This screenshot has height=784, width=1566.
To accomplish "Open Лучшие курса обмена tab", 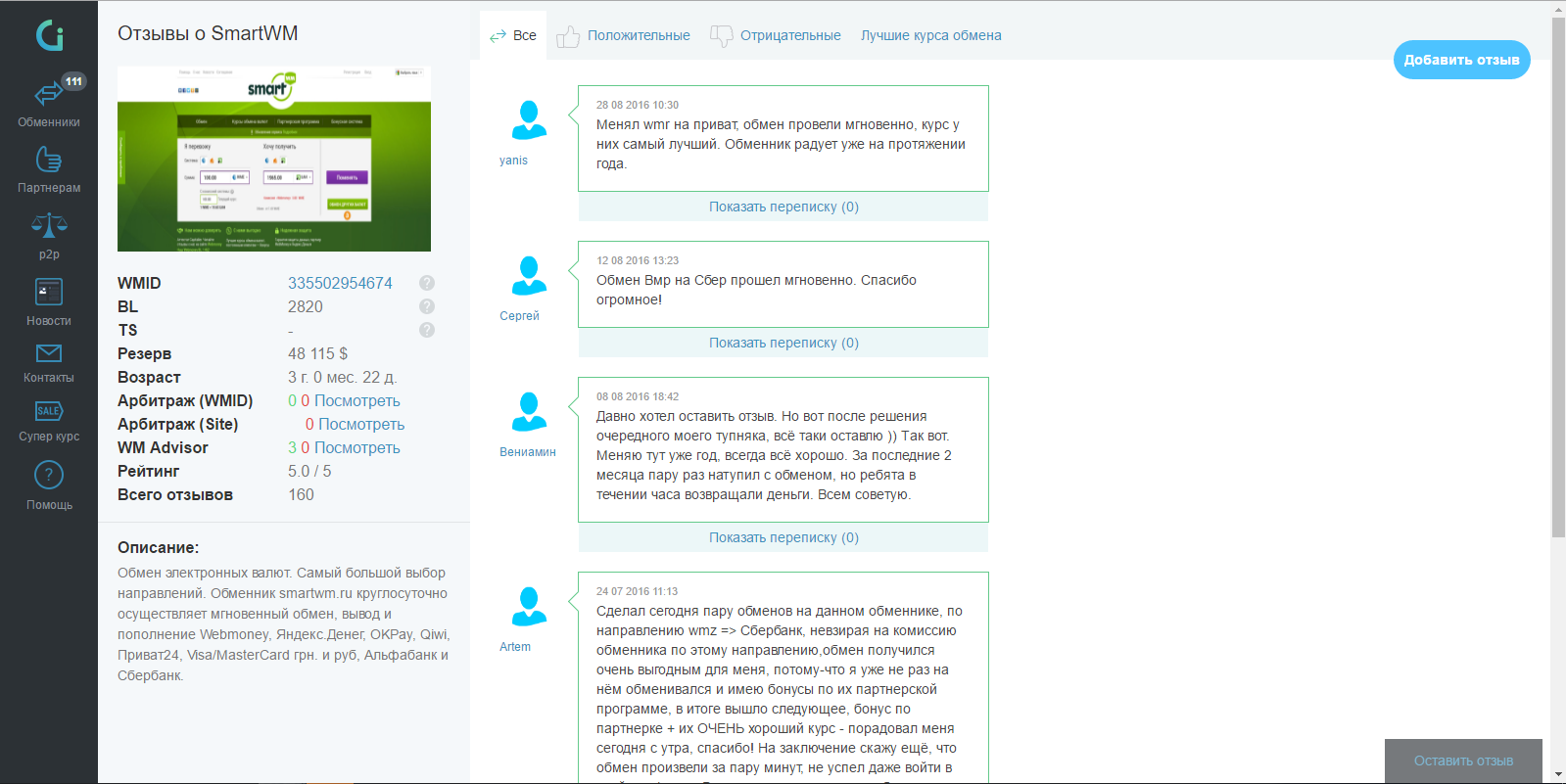I will 931,35.
